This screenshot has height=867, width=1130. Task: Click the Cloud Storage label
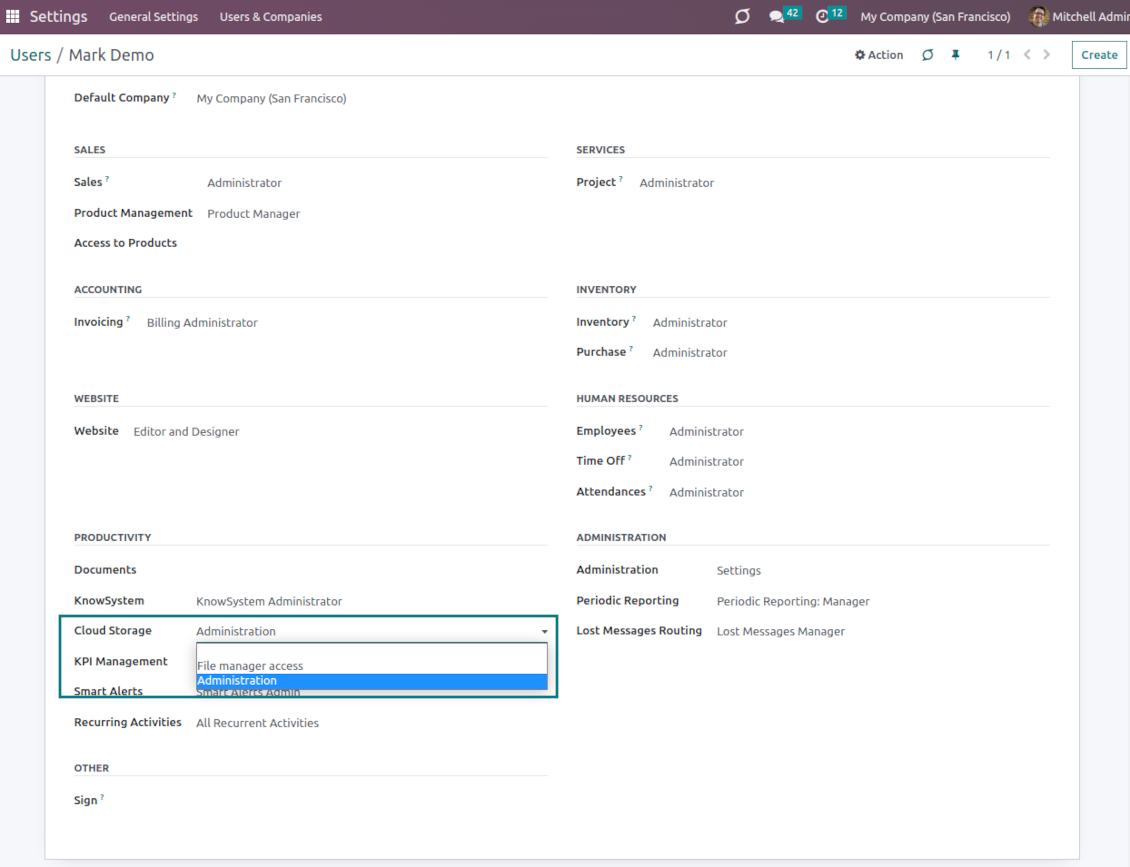(x=112, y=631)
